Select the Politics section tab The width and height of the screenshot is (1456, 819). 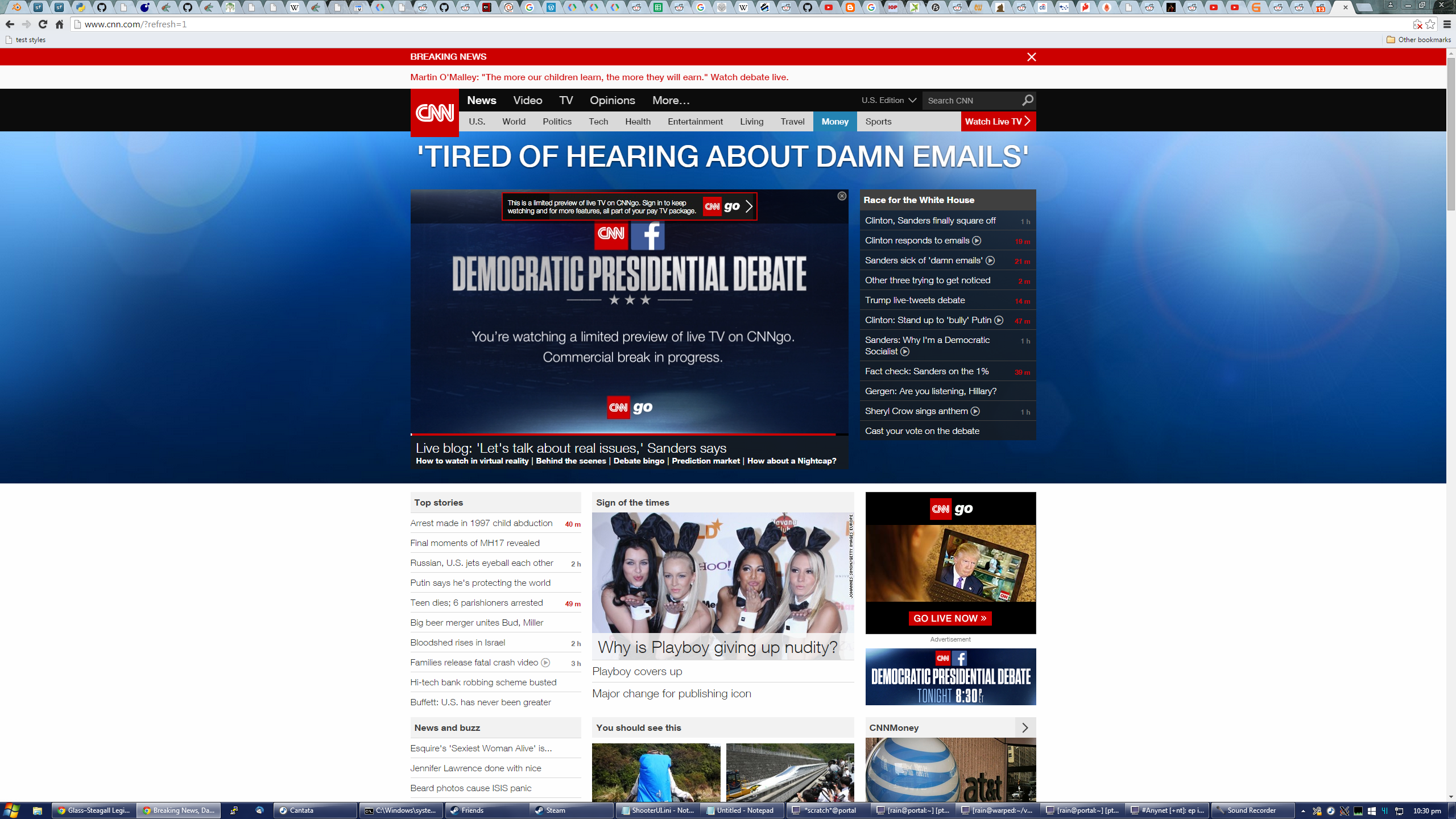click(x=557, y=121)
